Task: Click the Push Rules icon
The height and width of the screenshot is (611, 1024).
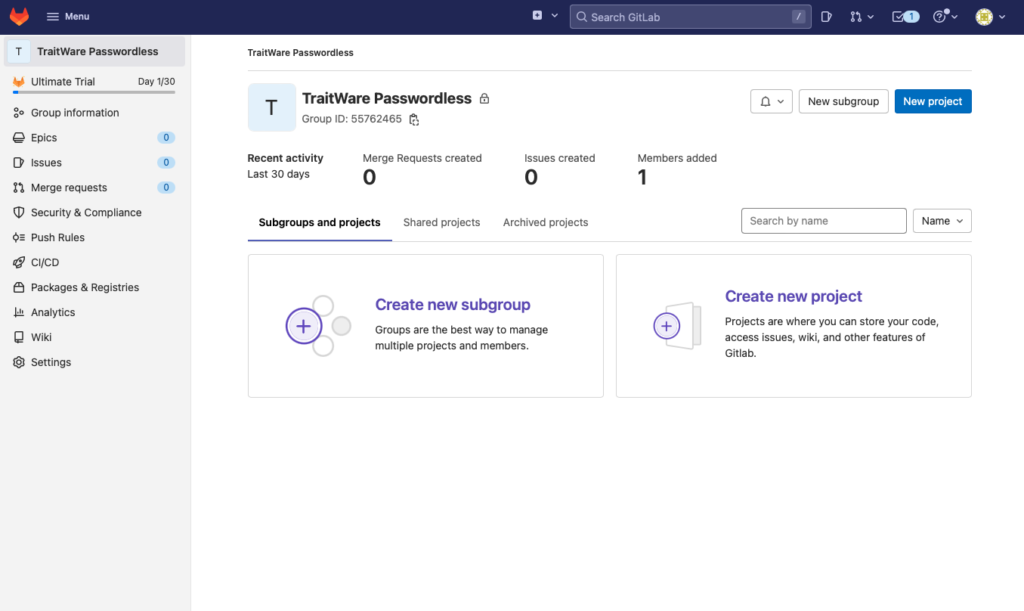Action: tap(18, 238)
